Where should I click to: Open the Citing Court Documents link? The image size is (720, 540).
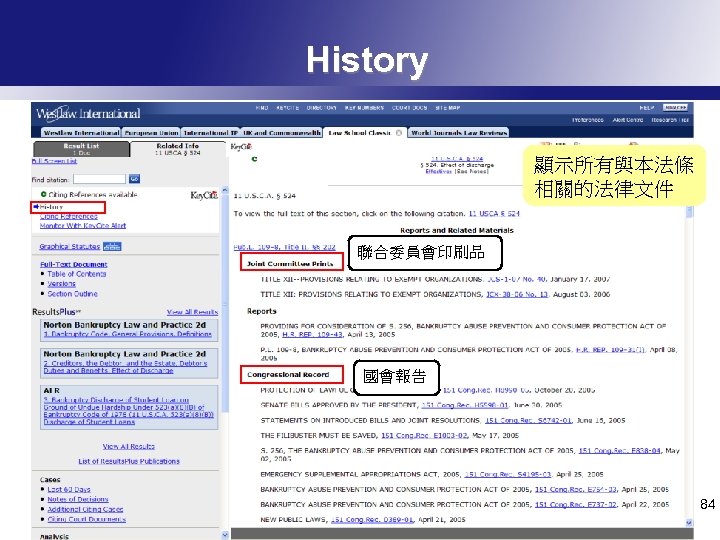point(87,519)
